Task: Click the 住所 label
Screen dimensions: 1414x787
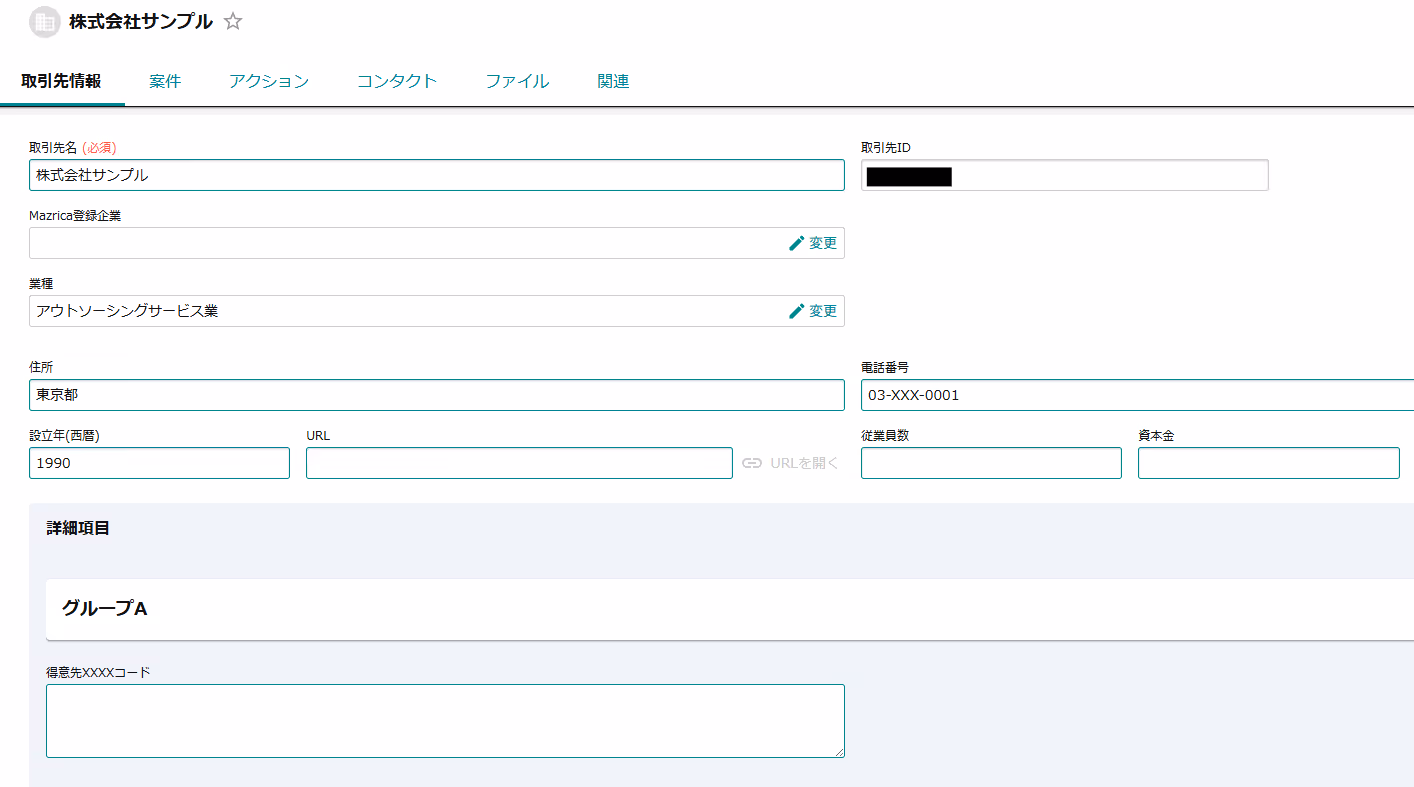Action: tap(41, 367)
